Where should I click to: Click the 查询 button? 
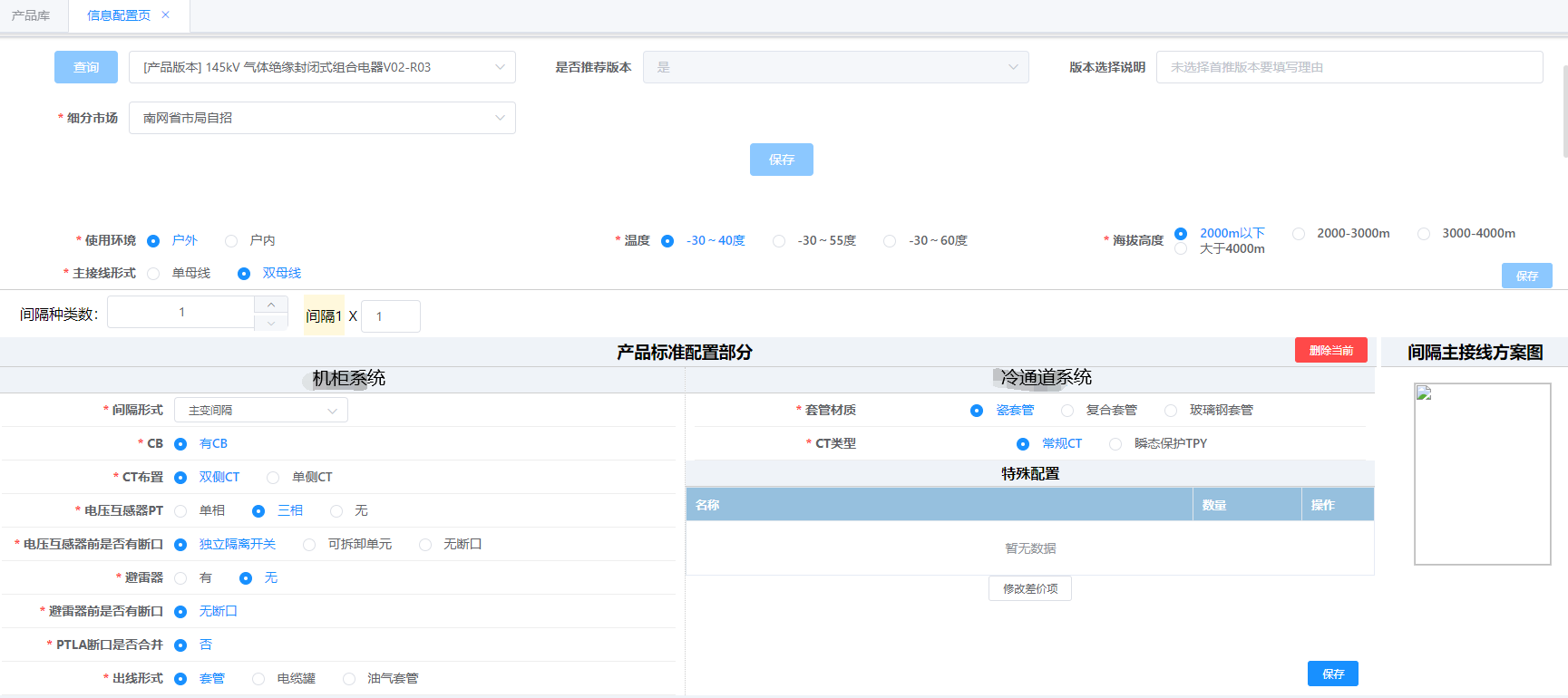[x=86, y=67]
